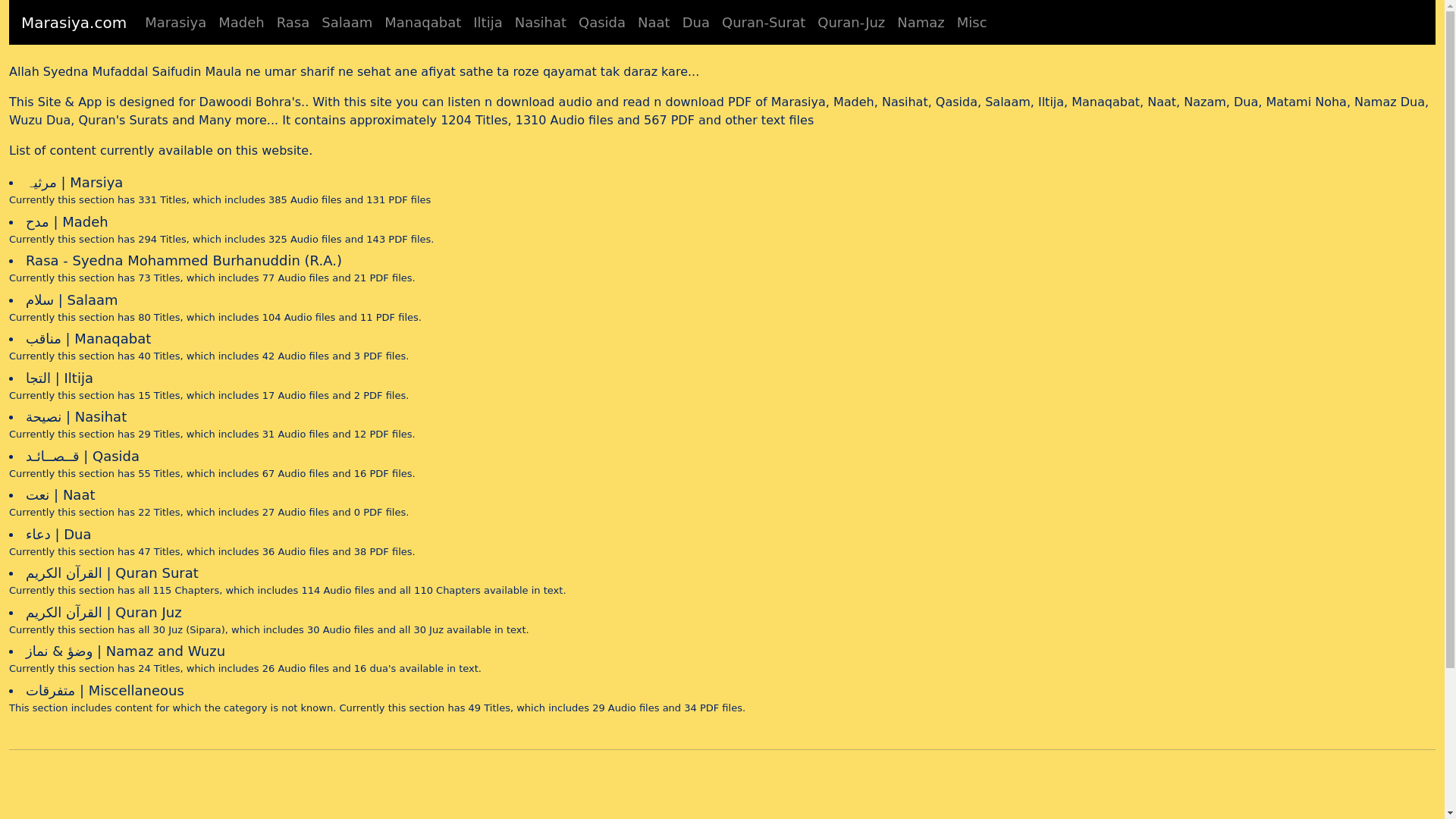Go to Rasa in top navigation
The image size is (1456, 819).
[x=293, y=23]
